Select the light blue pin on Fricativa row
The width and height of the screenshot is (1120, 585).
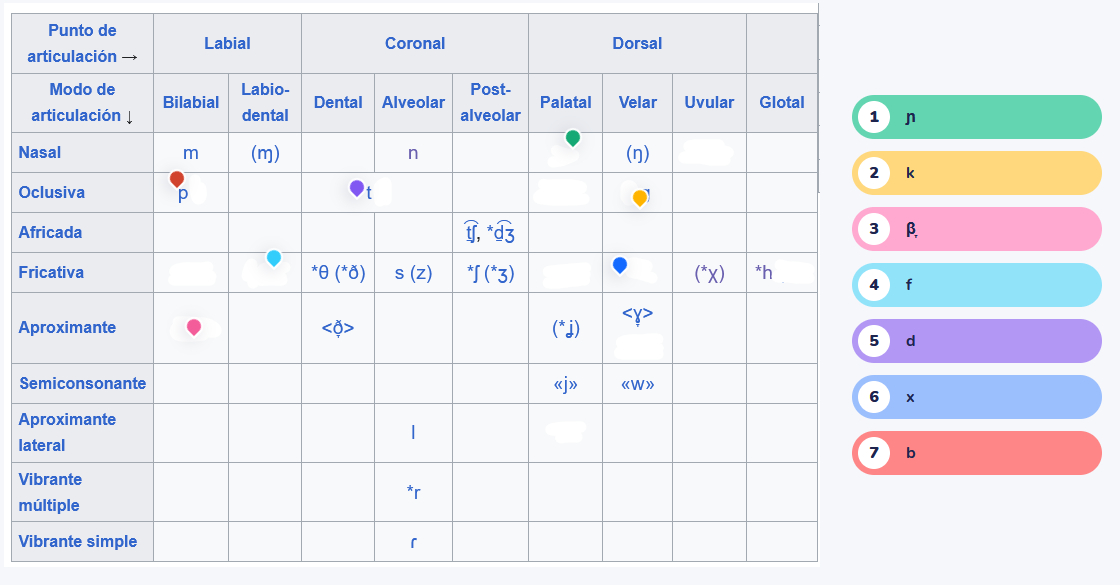(274, 258)
